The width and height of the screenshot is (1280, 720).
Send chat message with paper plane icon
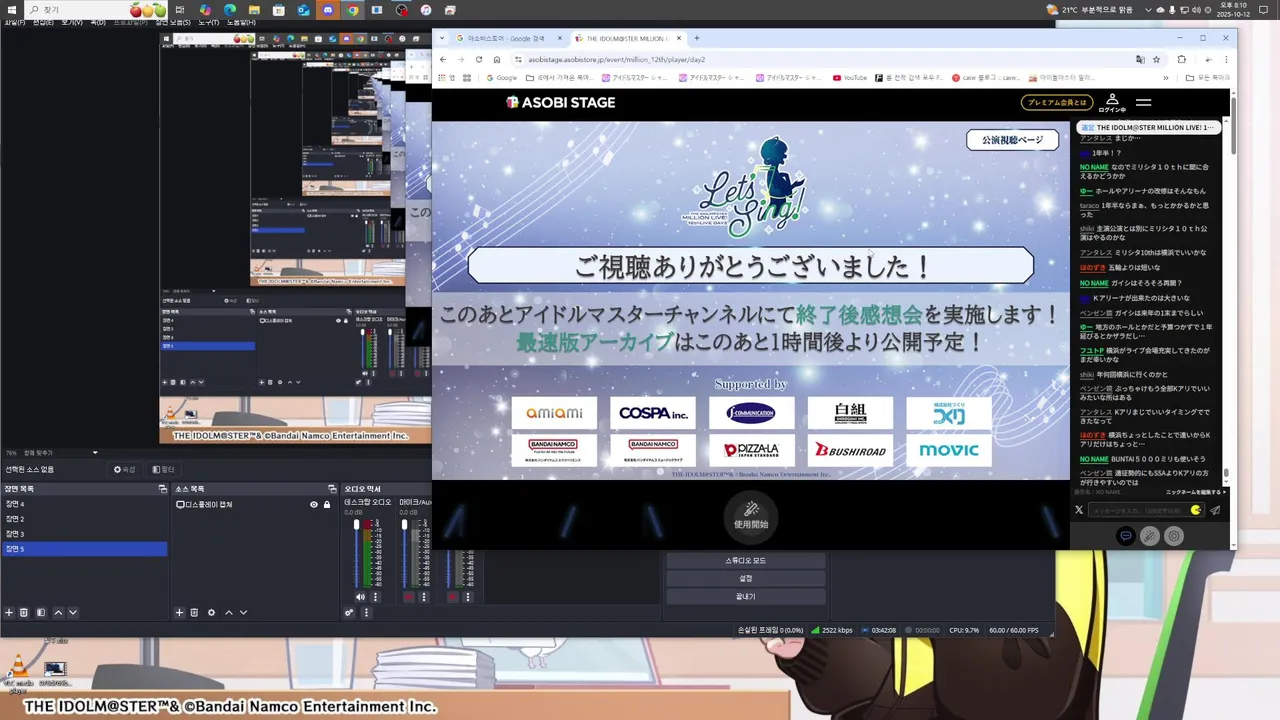(1215, 510)
